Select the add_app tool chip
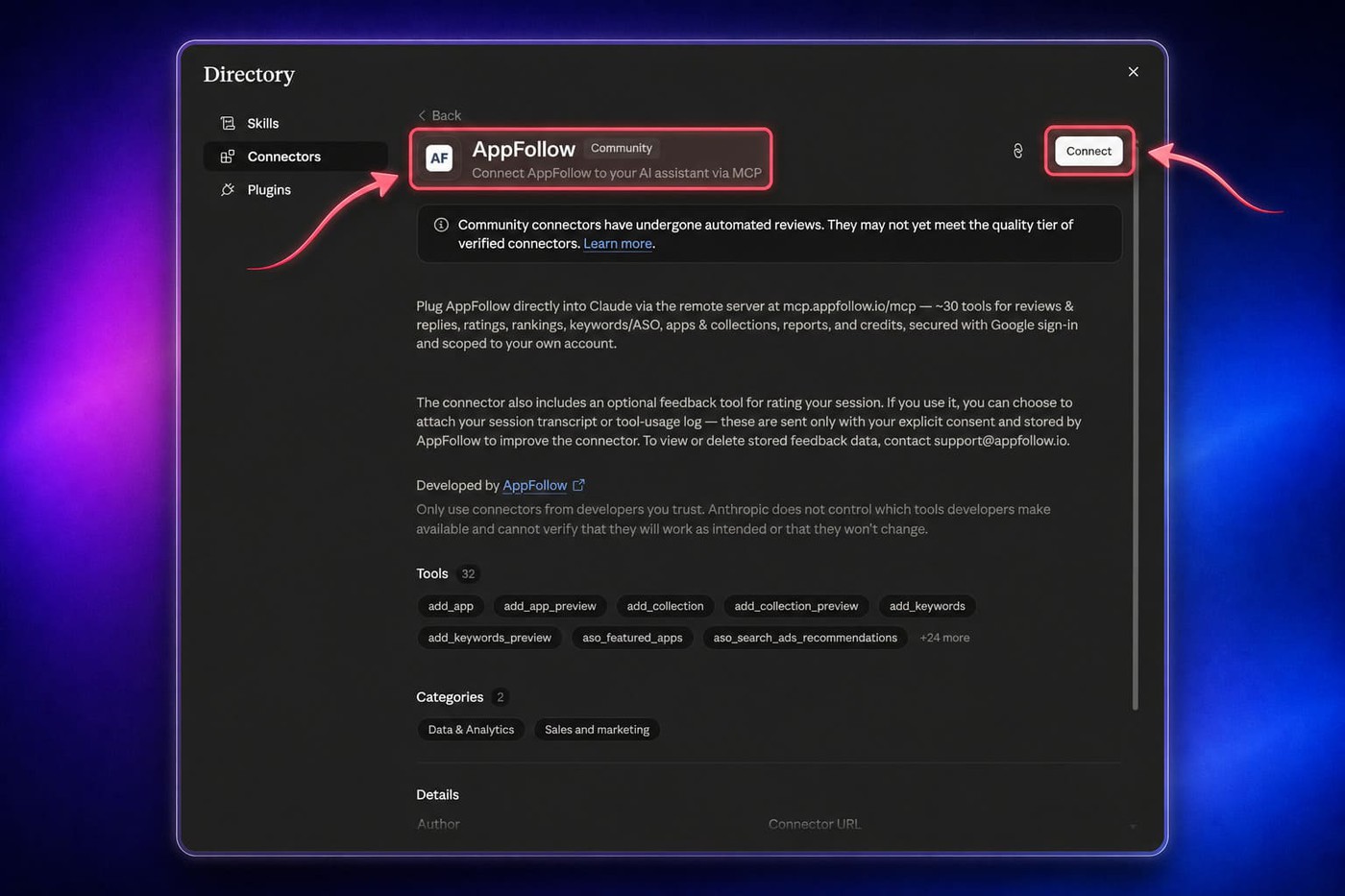This screenshot has width=1345, height=896. (x=451, y=606)
